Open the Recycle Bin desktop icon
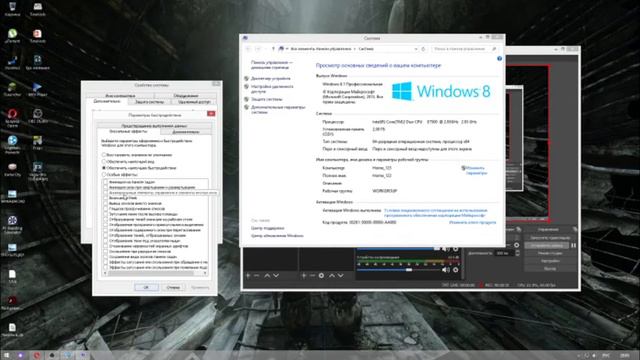640x360 pixels. tap(12, 8)
